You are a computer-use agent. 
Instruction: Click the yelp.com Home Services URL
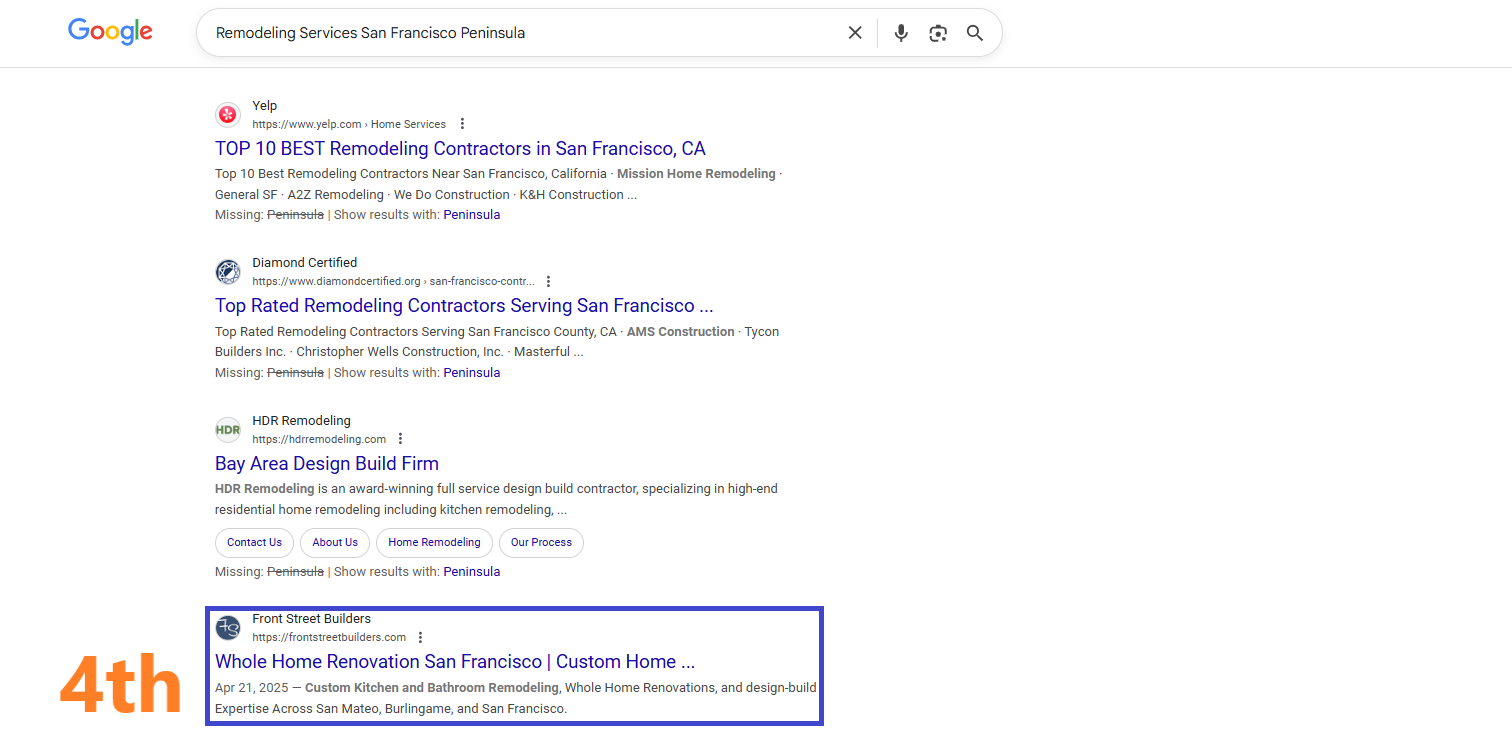(349, 125)
